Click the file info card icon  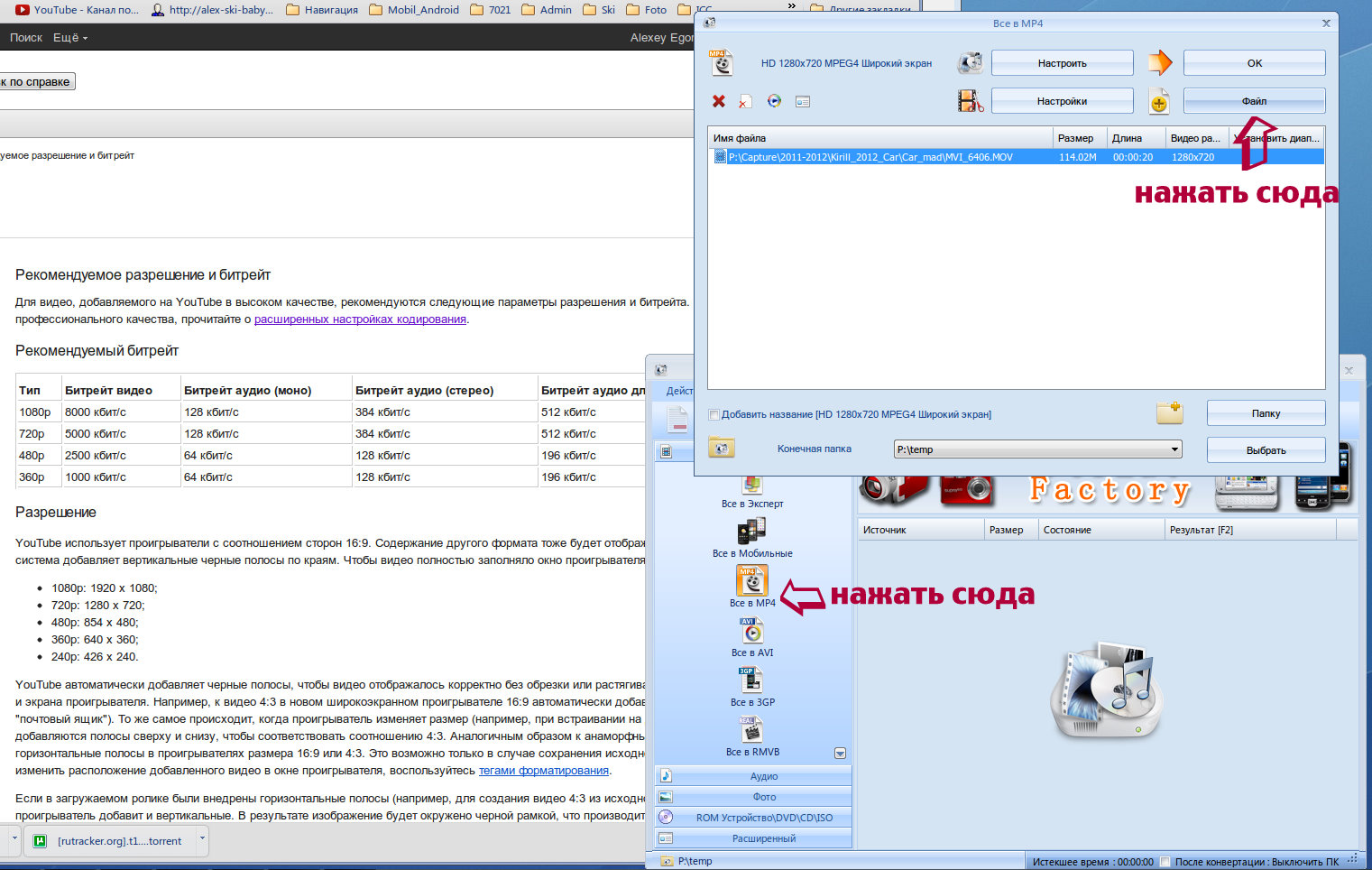pos(803,101)
